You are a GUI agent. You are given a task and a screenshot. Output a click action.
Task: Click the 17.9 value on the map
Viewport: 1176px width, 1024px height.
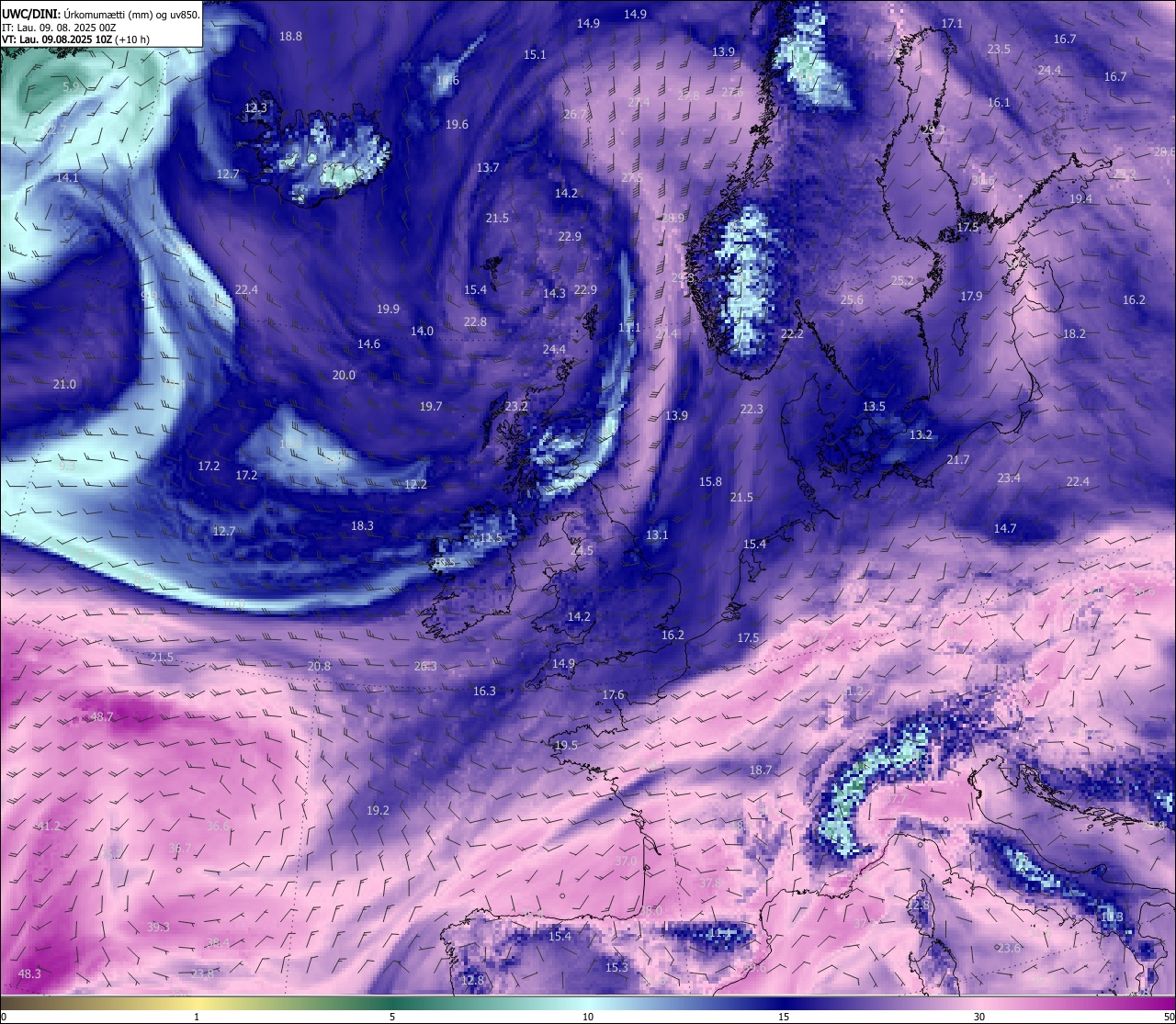(x=971, y=296)
